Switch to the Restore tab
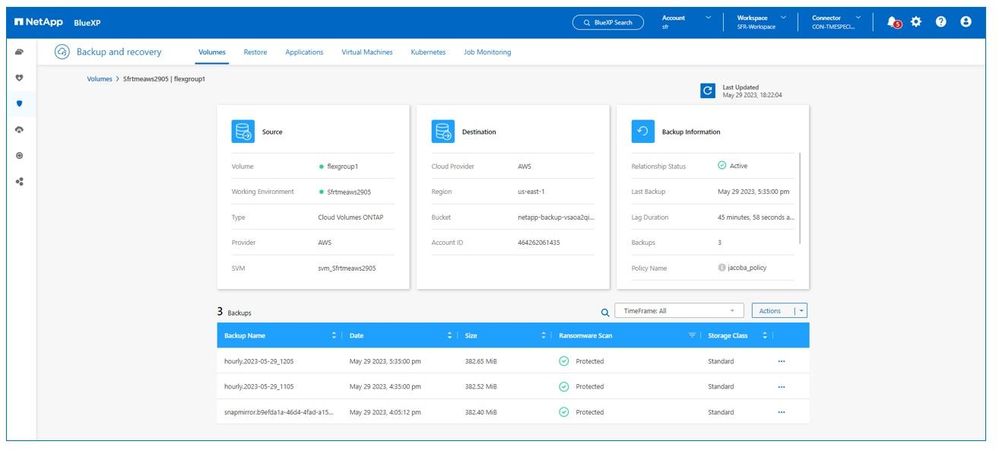 point(255,52)
